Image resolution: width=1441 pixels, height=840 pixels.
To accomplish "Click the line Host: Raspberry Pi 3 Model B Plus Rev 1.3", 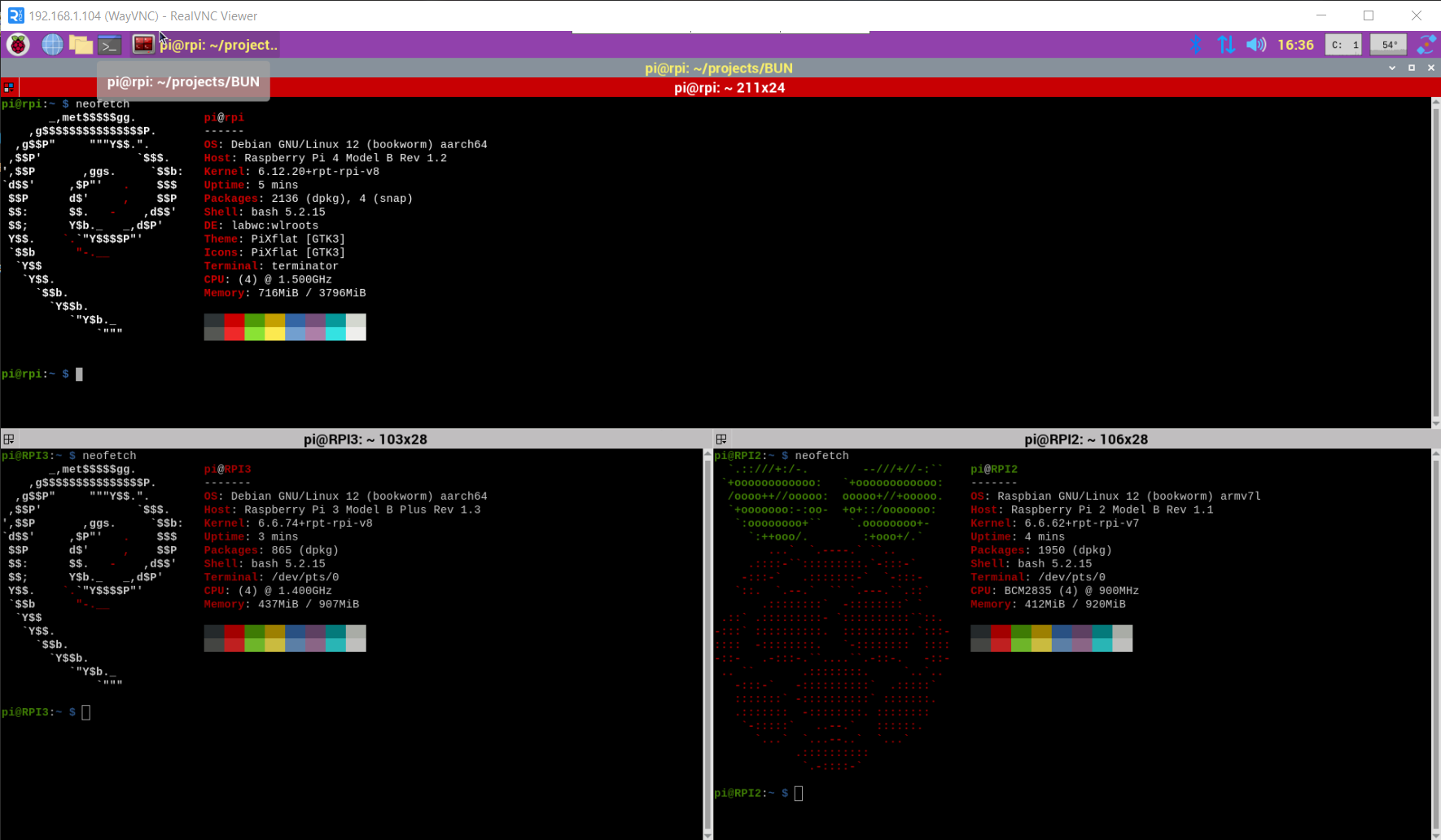I will 342,510.
